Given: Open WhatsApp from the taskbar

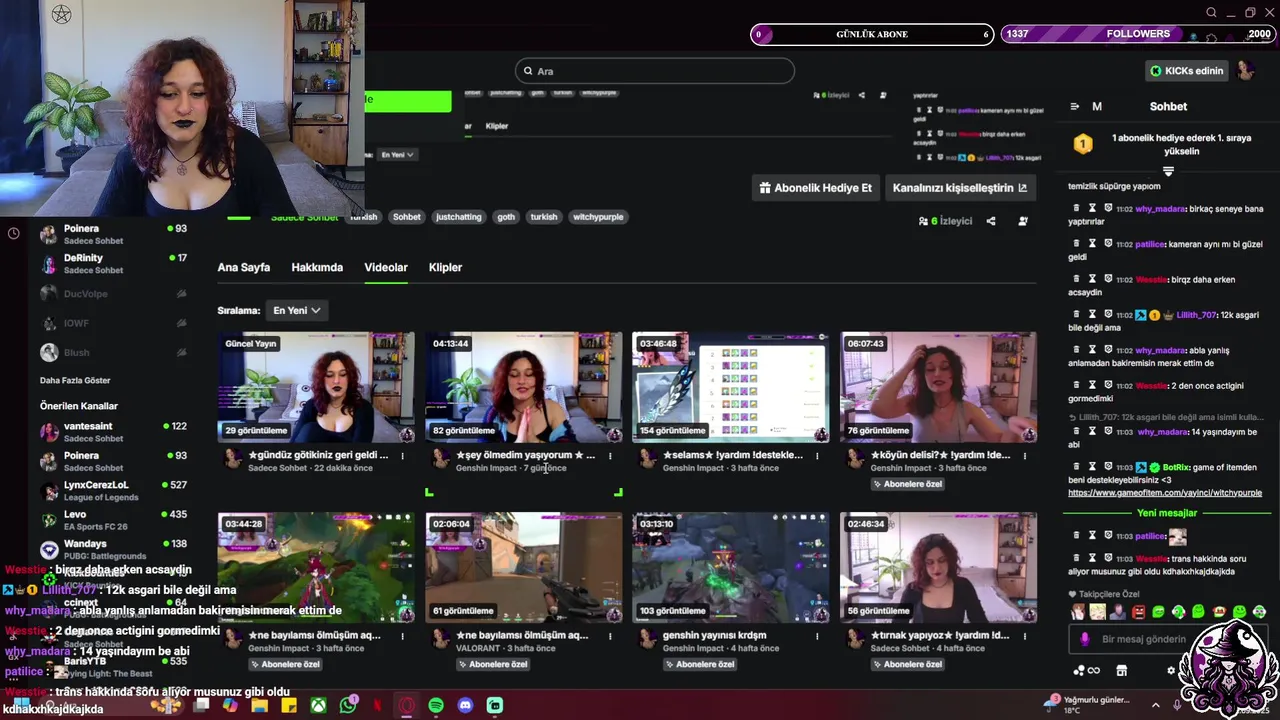Looking at the screenshot, I should (347, 705).
